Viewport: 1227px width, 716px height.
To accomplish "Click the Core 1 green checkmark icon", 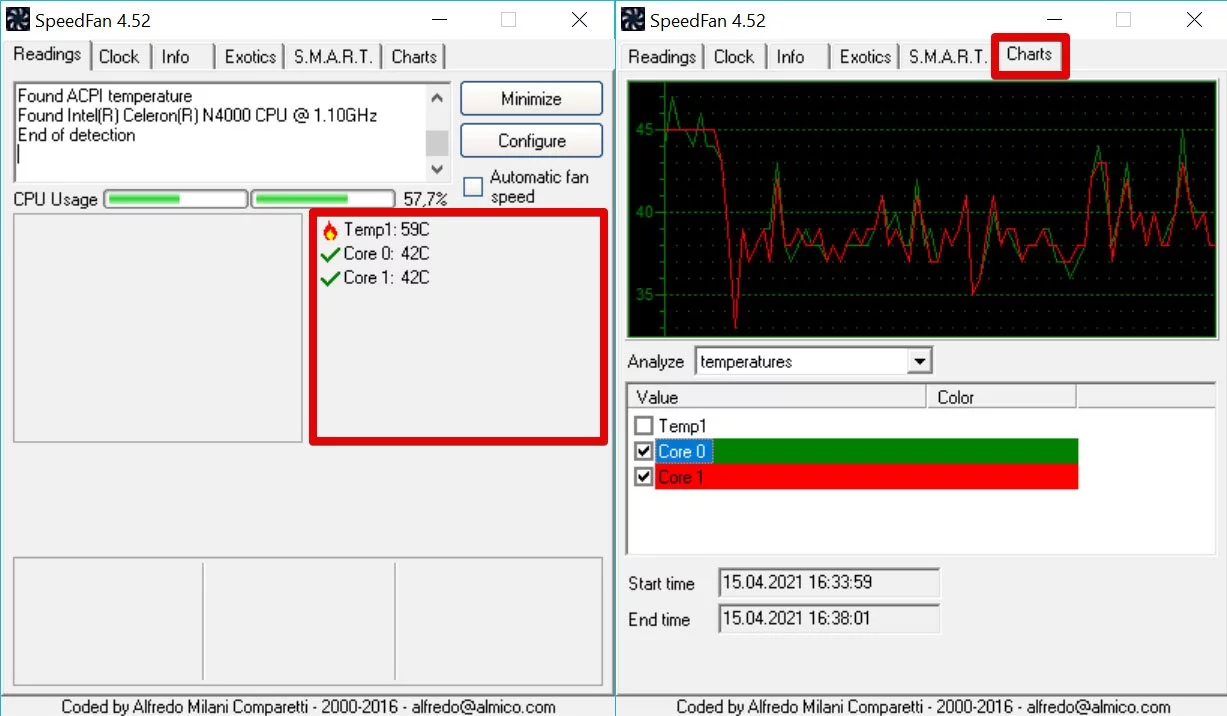I will [x=330, y=279].
